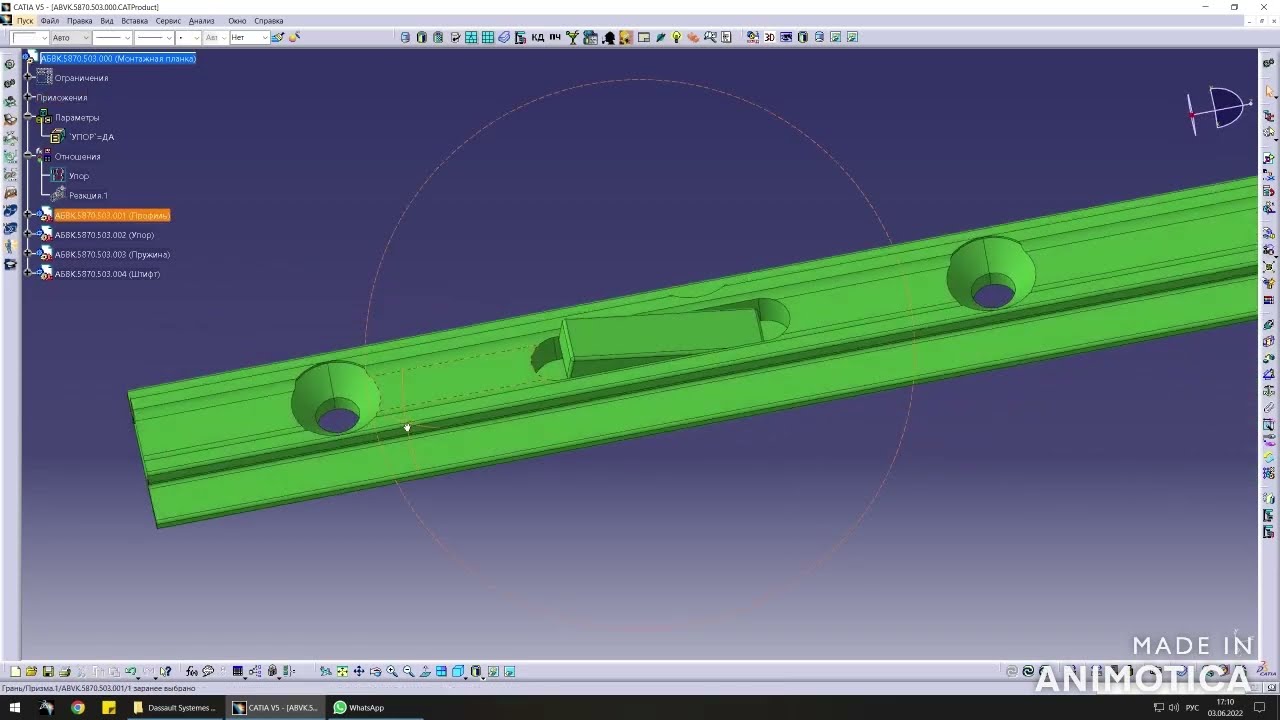
Task: Click the light bulb icon in top toolbar
Action: tap(676, 37)
